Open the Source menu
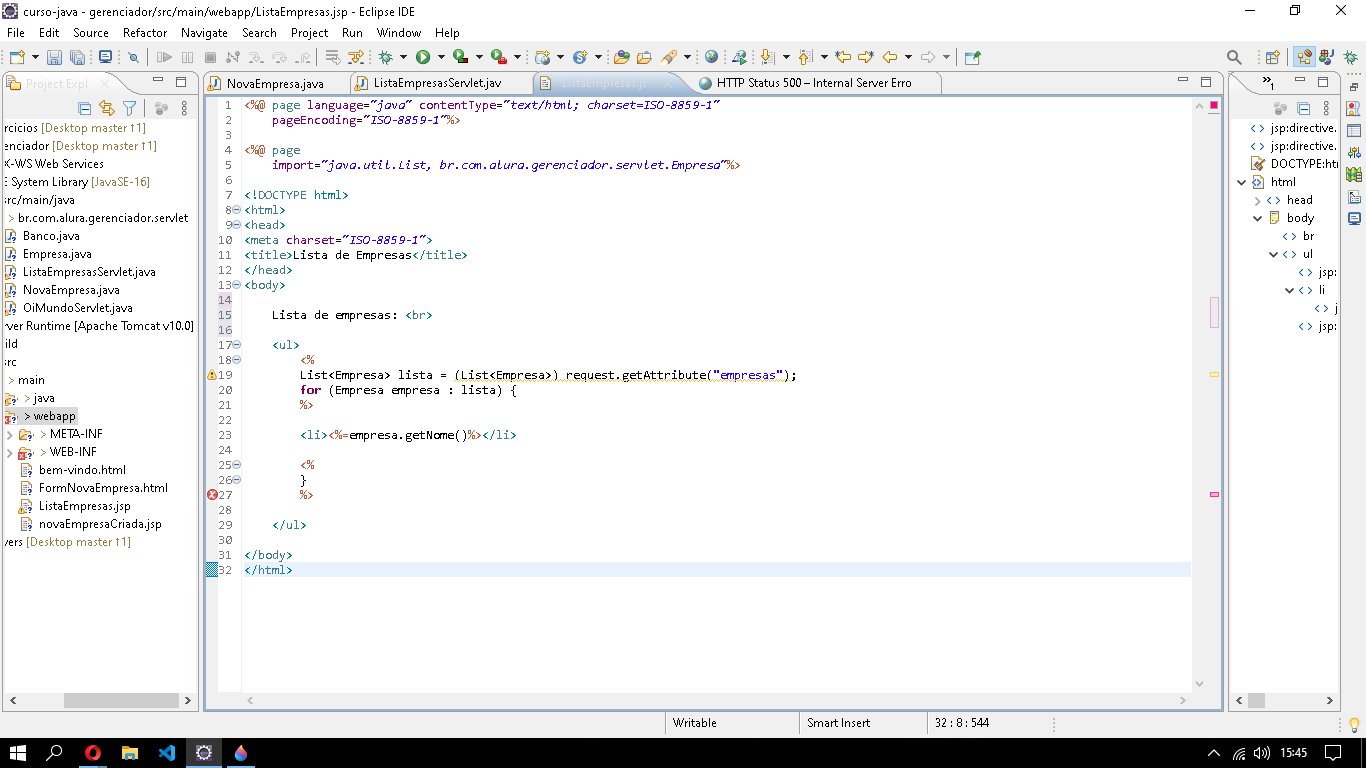 (91, 33)
